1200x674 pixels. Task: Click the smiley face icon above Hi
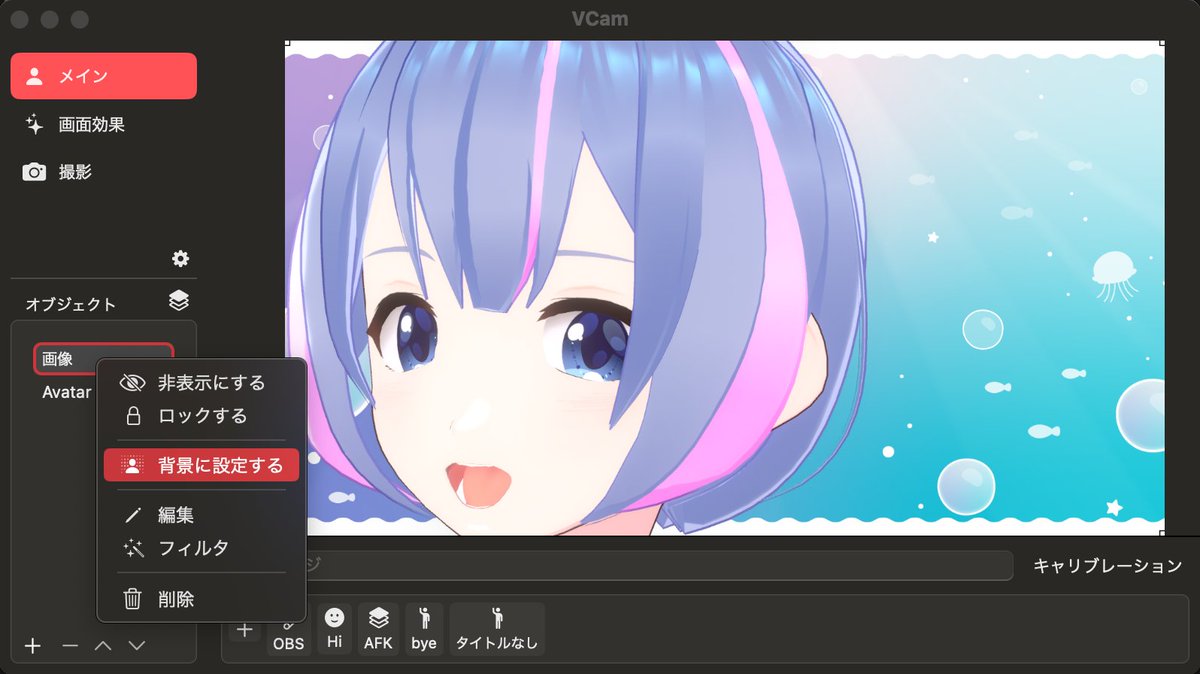pos(334,618)
